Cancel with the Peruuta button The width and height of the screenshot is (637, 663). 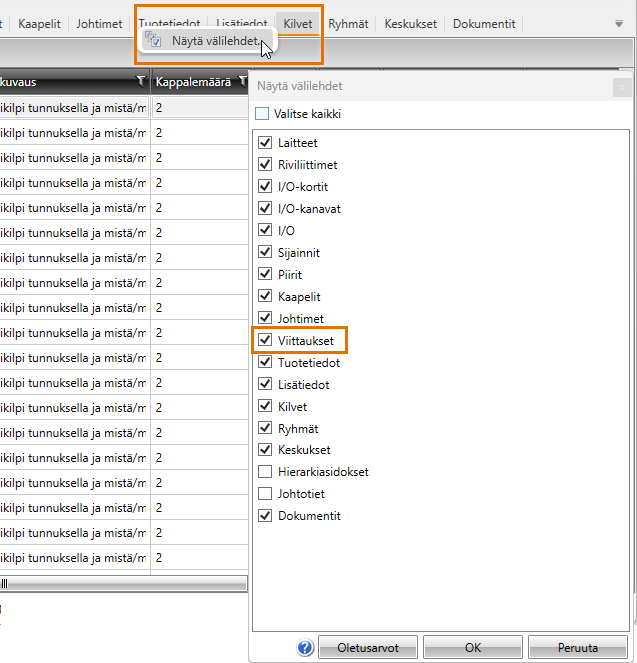click(x=578, y=648)
